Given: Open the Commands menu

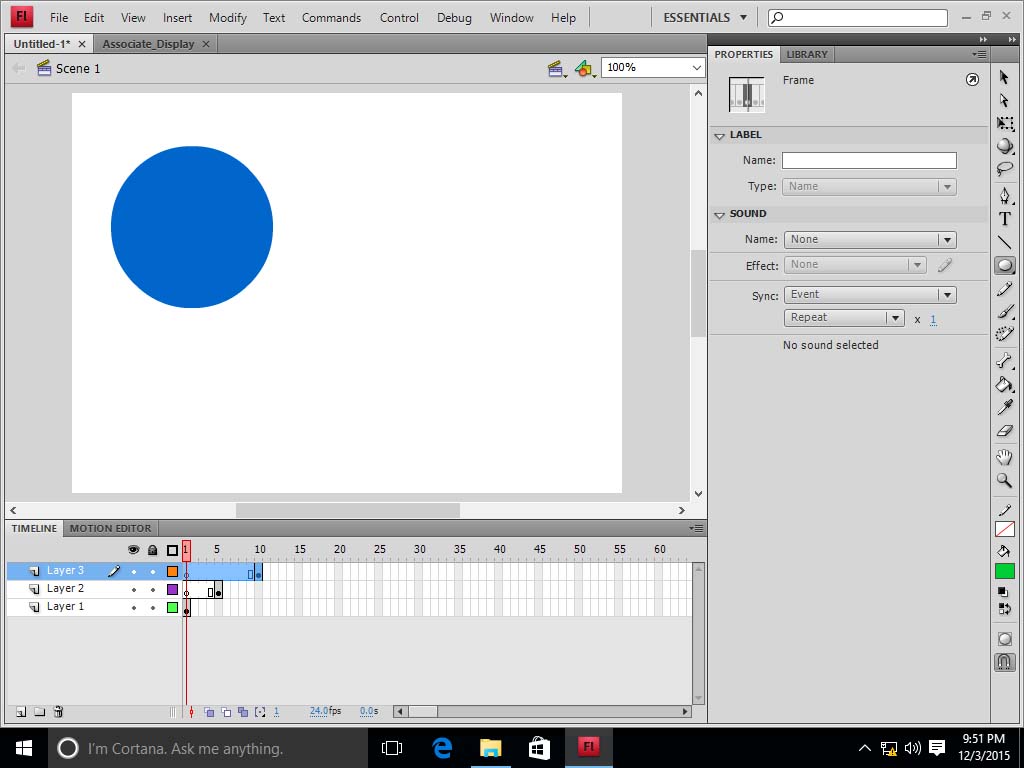Looking at the screenshot, I should [331, 18].
